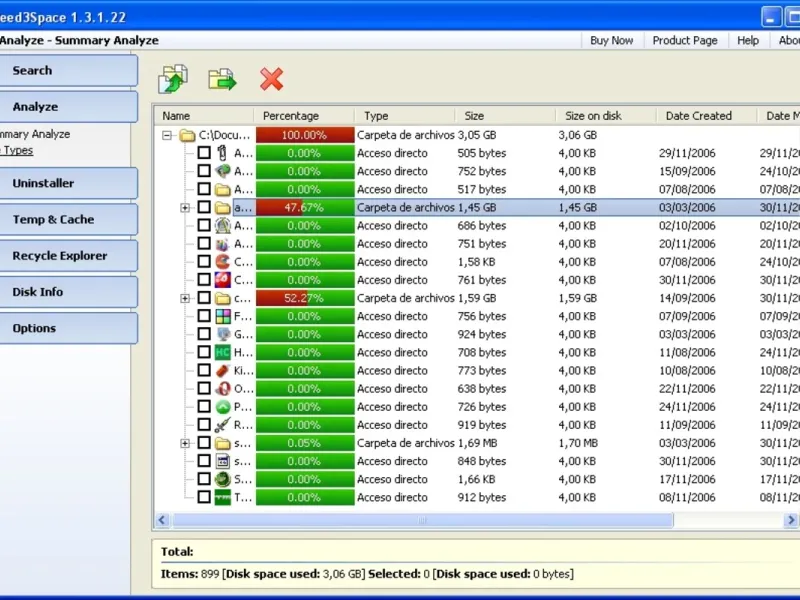Click the folder icon of the C:\Docu... root row

point(187,135)
